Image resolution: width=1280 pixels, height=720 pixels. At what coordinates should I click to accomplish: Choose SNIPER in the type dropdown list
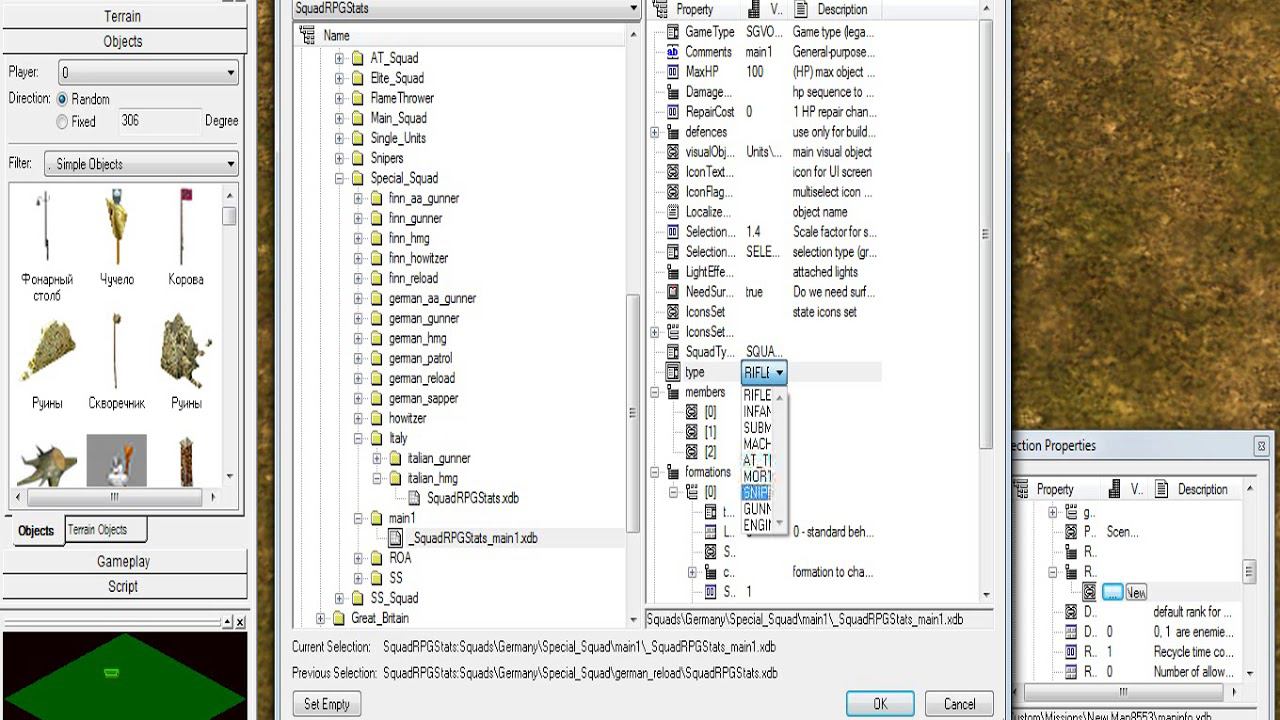(757, 492)
